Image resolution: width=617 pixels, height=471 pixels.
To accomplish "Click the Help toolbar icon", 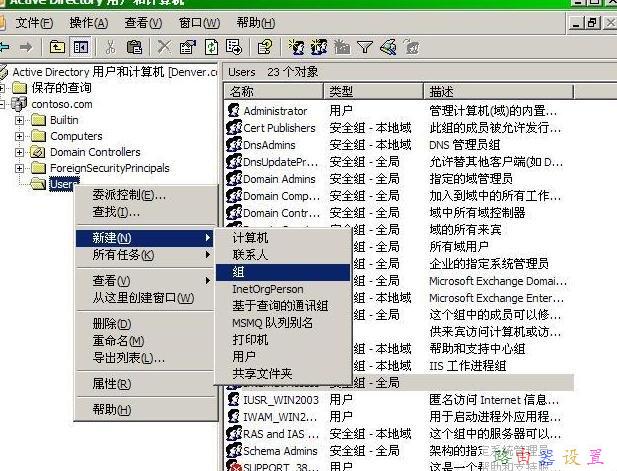I will pos(265,47).
